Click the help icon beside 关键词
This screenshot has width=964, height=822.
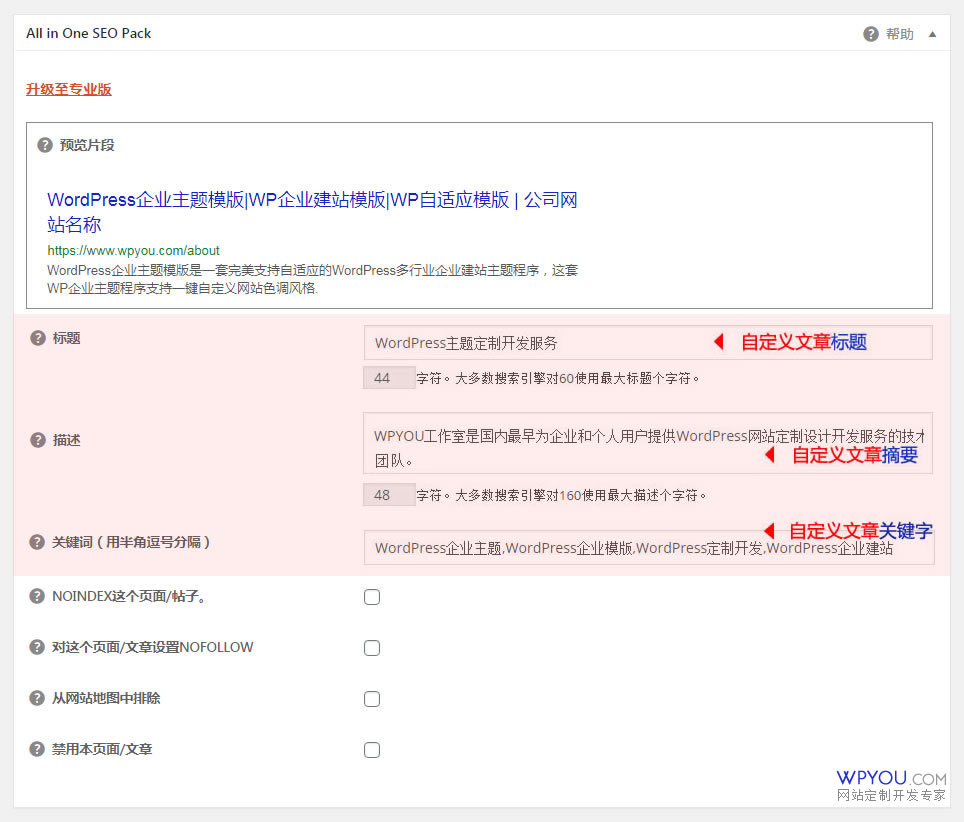click(x=37, y=542)
